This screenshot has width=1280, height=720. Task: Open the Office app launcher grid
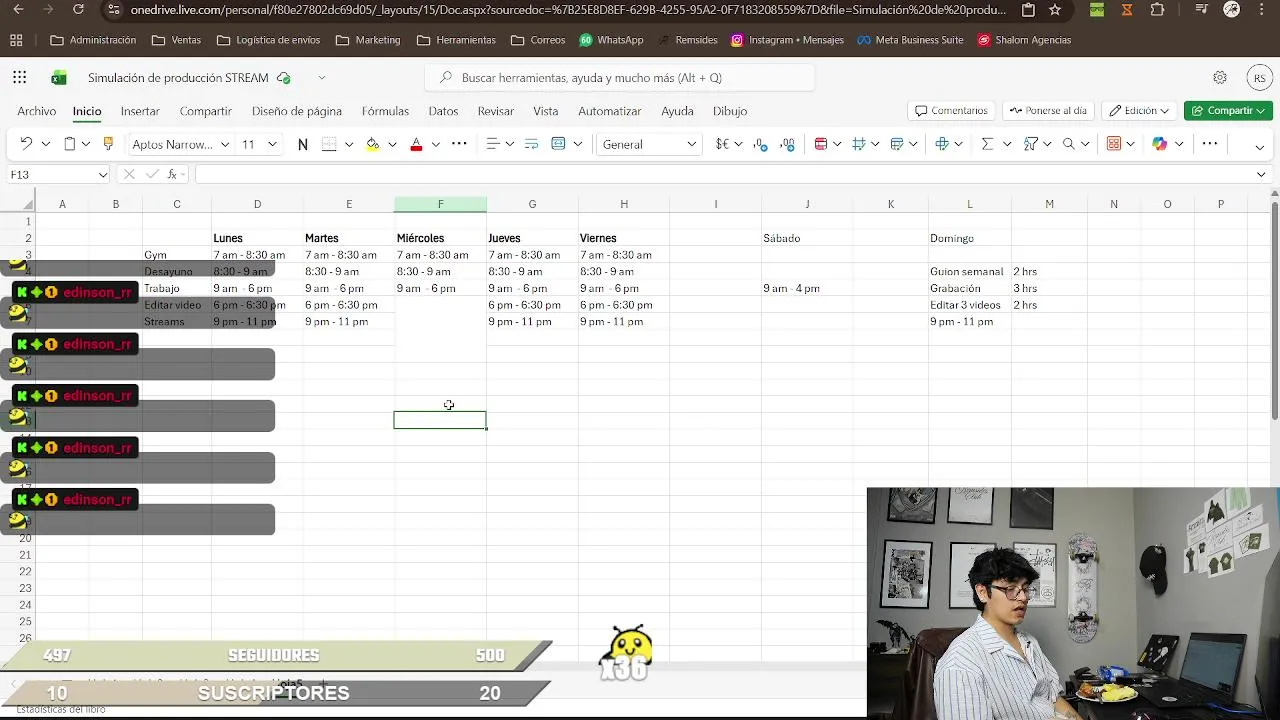point(20,77)
